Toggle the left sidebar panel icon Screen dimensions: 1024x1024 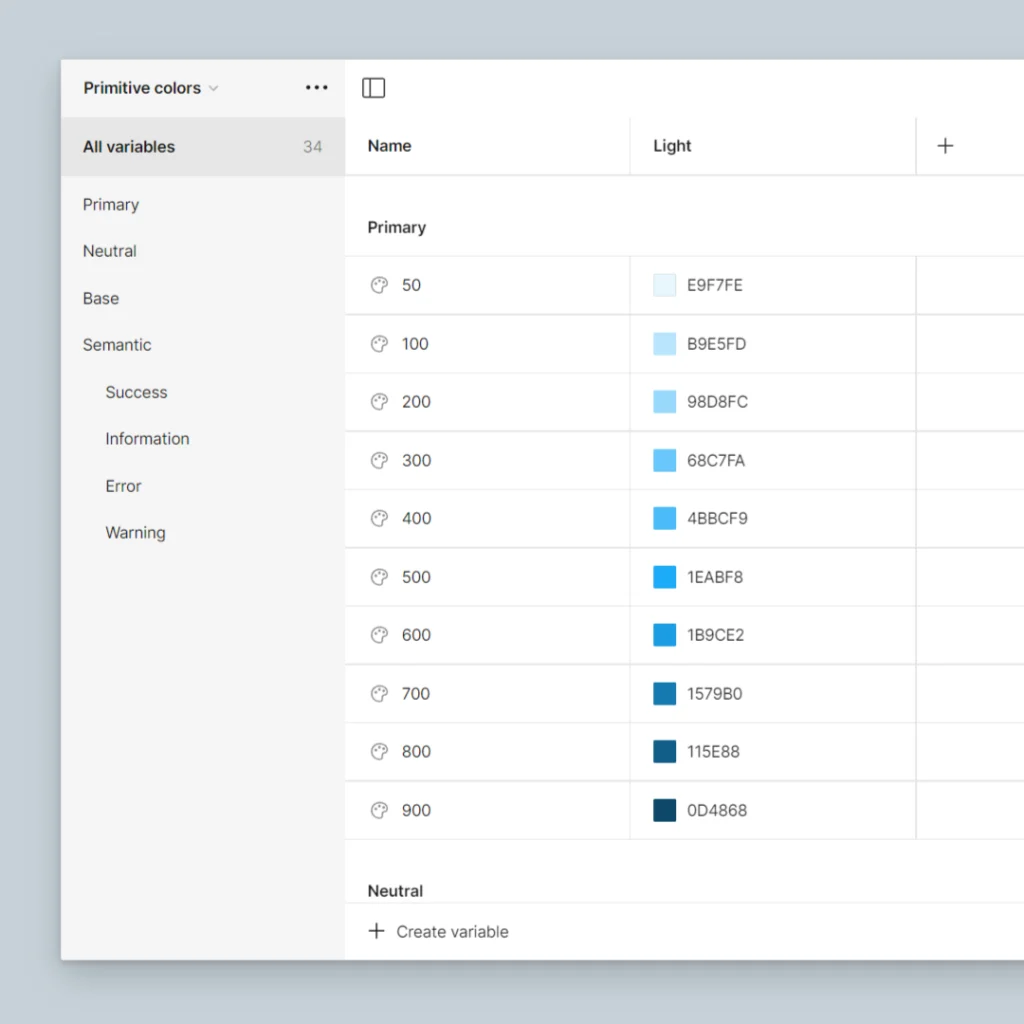[373, 87]
